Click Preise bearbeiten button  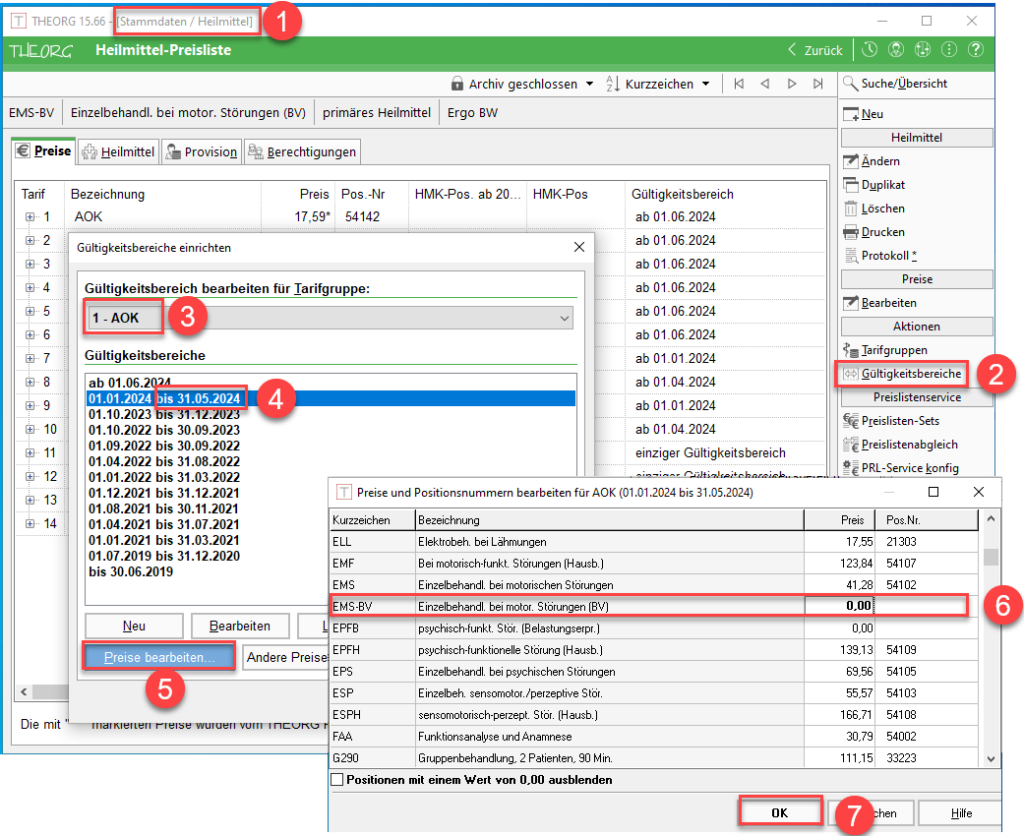click(x=159, y=657)
